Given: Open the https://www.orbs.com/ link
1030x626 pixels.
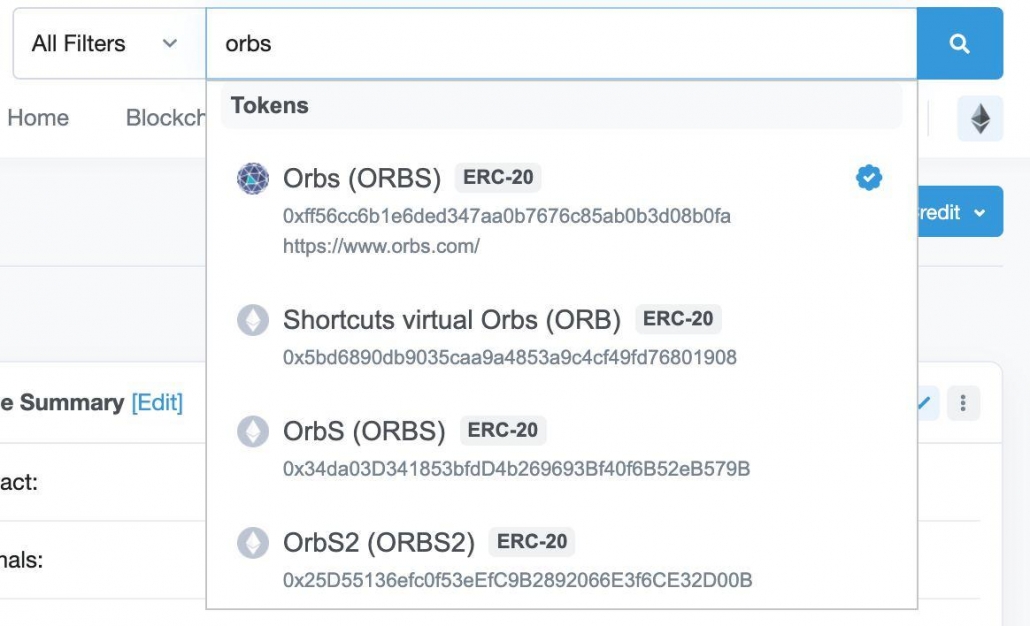Looking at the screenshot, I should [x=381, y=246].
